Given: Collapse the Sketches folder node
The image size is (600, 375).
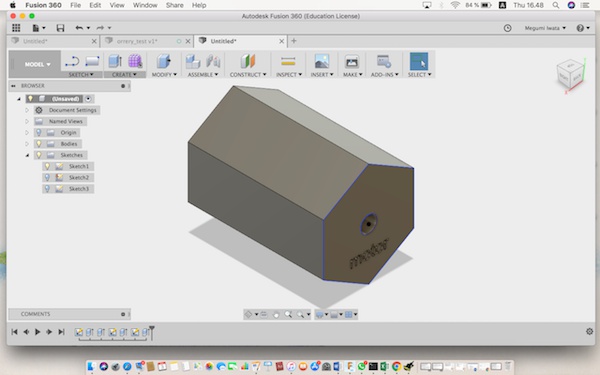Looking at the screenshot, I should [27, 155].
